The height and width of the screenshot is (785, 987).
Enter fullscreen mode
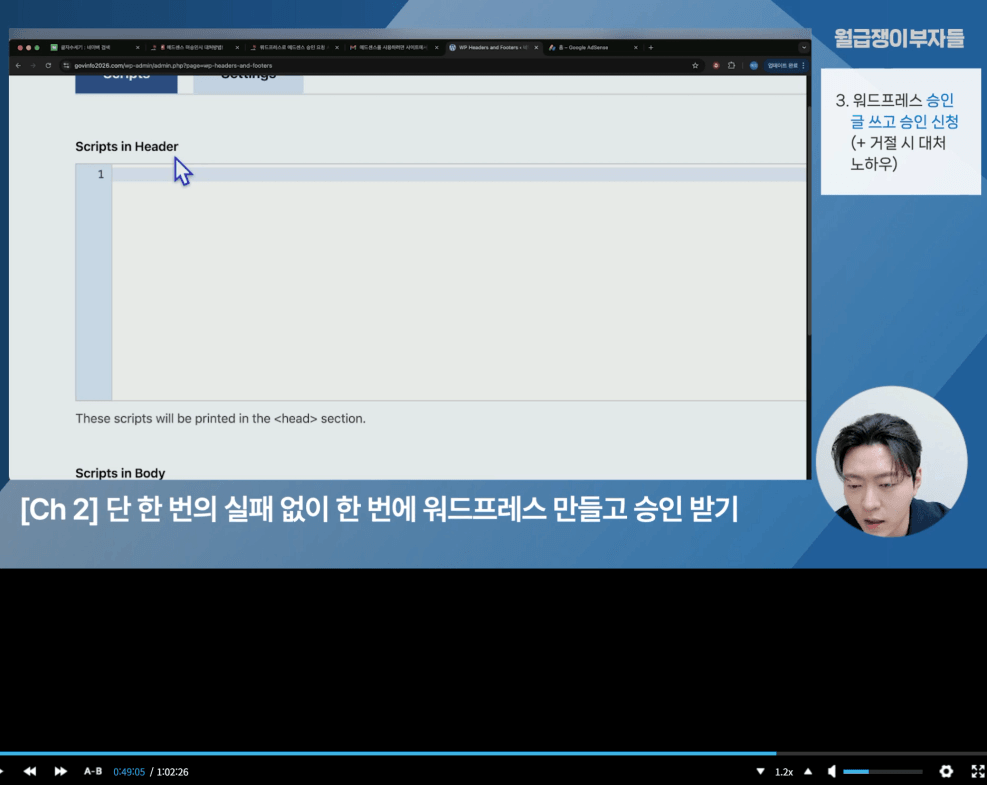(x=978, y=771)
